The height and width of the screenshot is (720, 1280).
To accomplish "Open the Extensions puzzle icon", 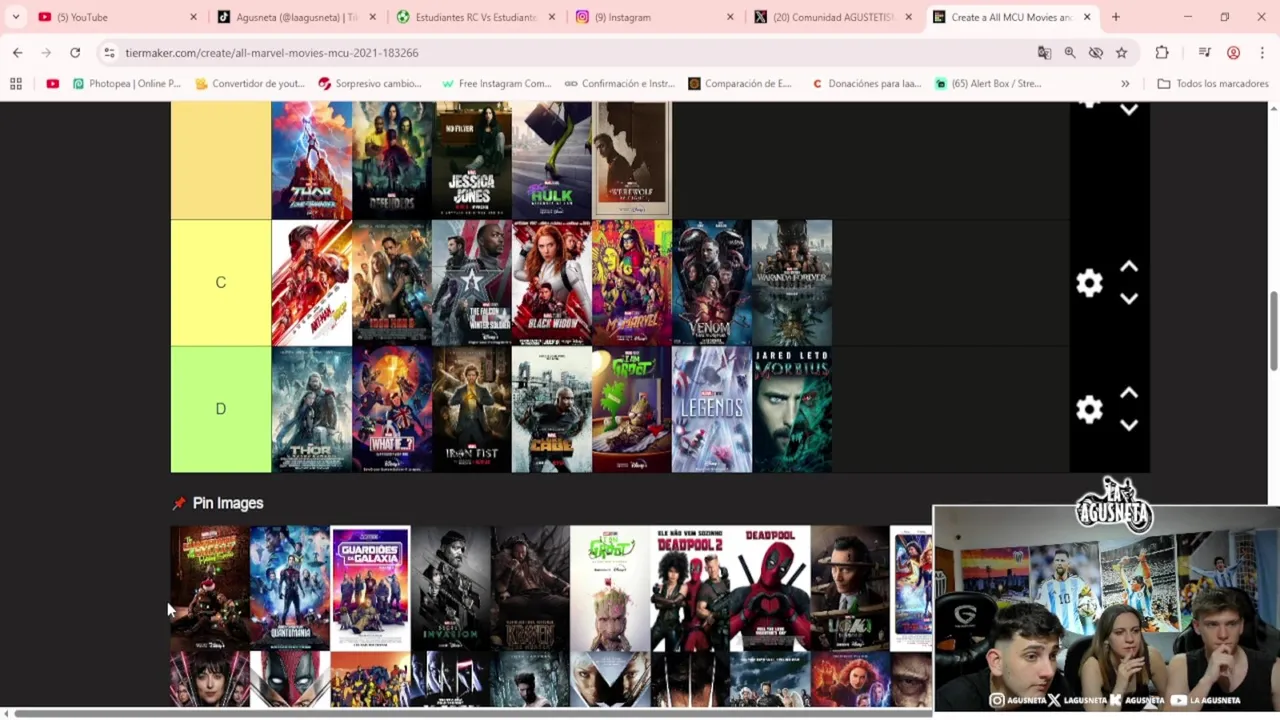I will tap(1161, 52).
